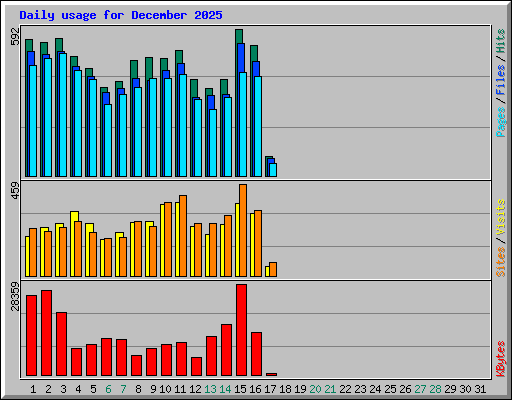Click the day 3 red KBytes bar

61,344
